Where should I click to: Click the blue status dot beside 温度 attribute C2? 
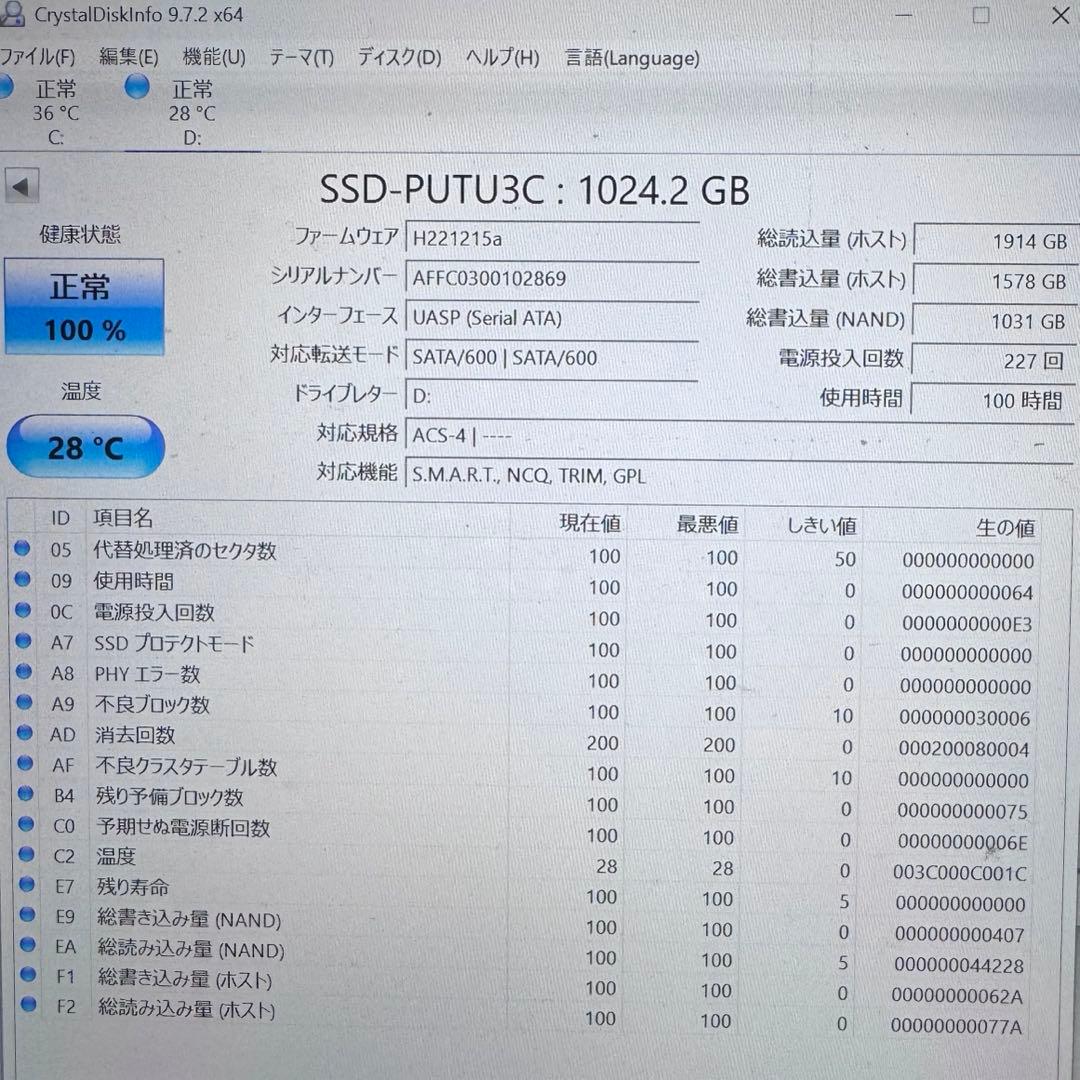point(23,855)
